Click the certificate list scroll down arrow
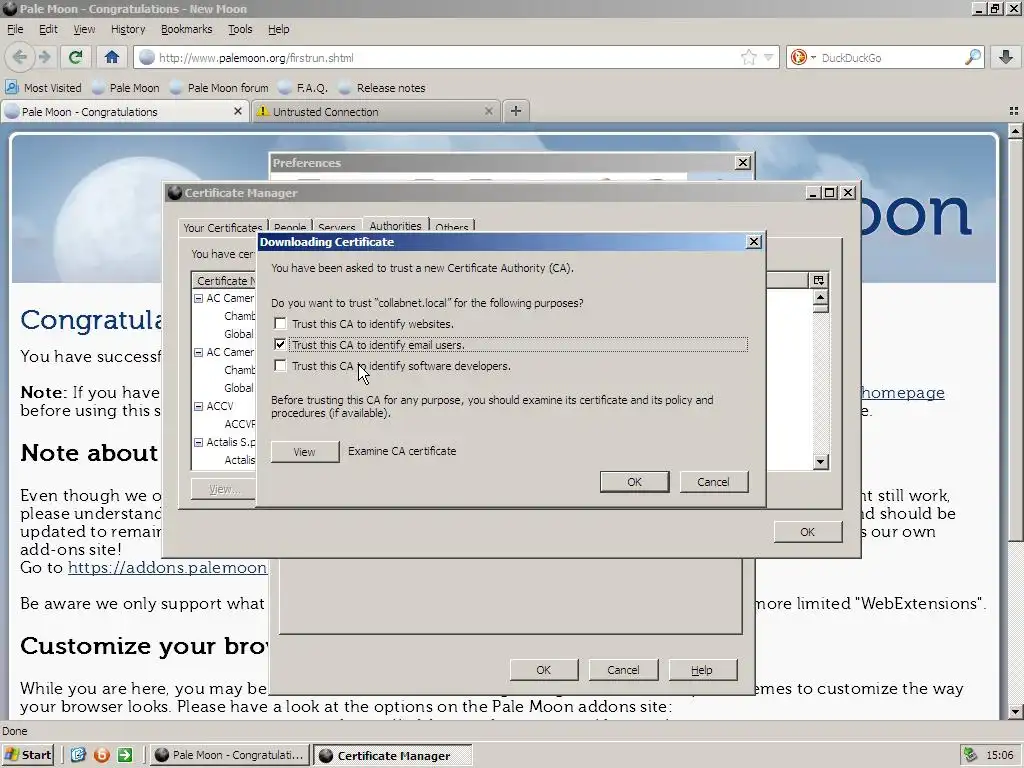The height and width of the screenshot is (768, 1024). click(821, 462)
